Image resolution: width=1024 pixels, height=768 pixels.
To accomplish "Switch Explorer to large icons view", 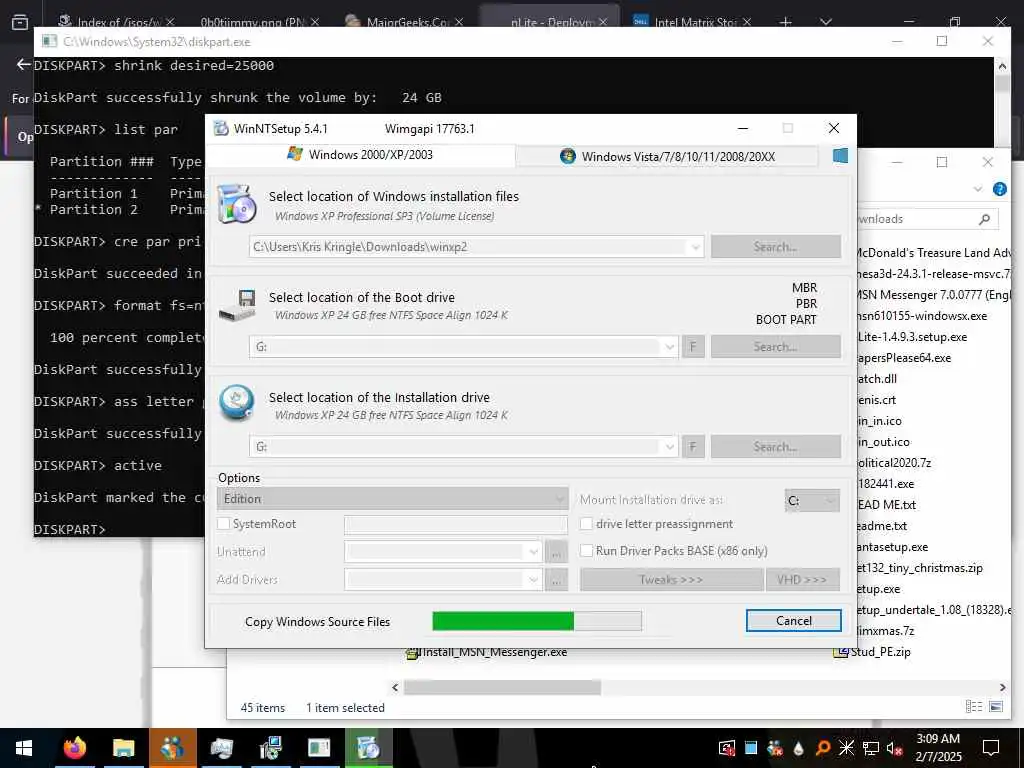I will (996, 707).
